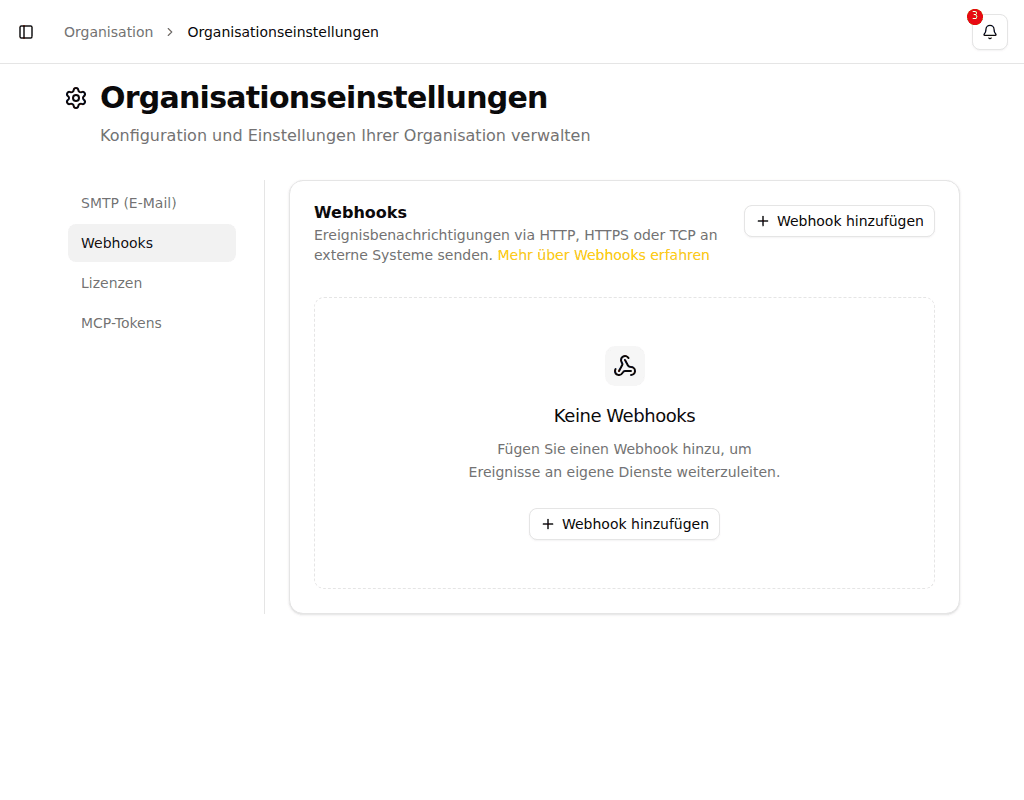Click the settings gear icon beside the title
The image size is (1024, 800).
(x=76, y=98)
